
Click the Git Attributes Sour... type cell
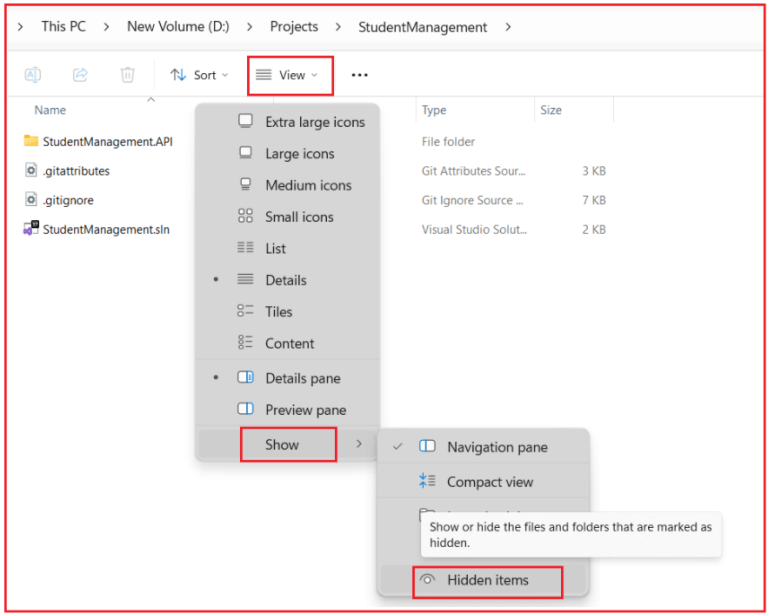point(473,171)
